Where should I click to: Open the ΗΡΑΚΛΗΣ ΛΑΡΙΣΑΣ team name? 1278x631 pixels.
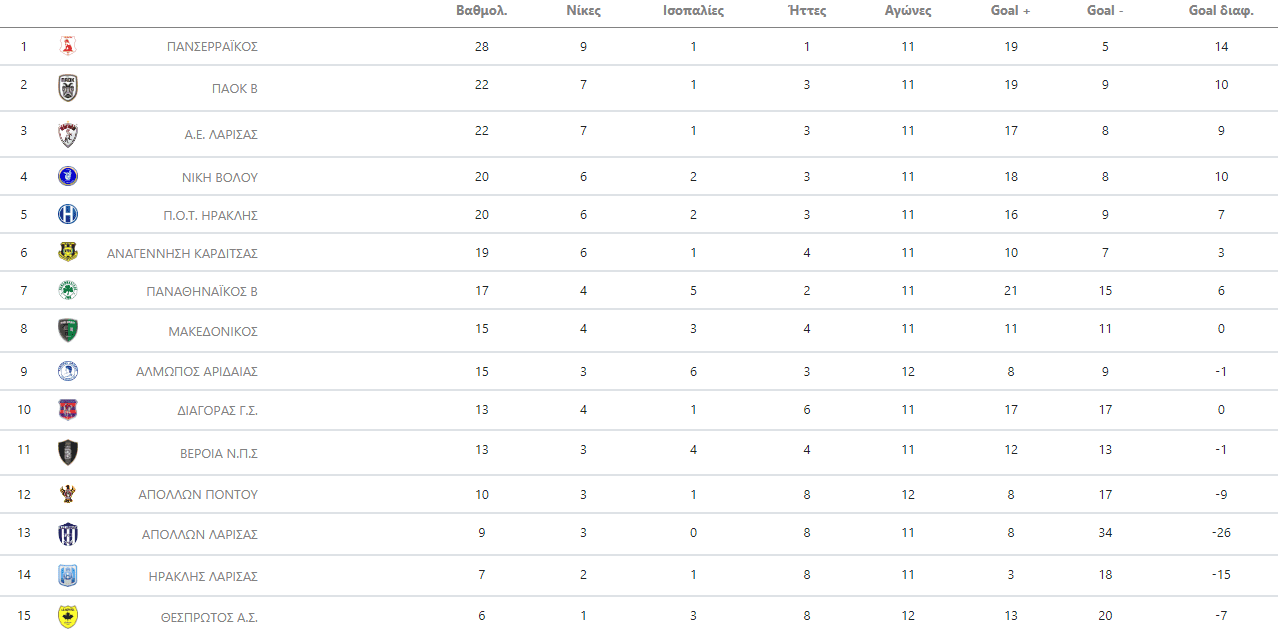point(203,576)
